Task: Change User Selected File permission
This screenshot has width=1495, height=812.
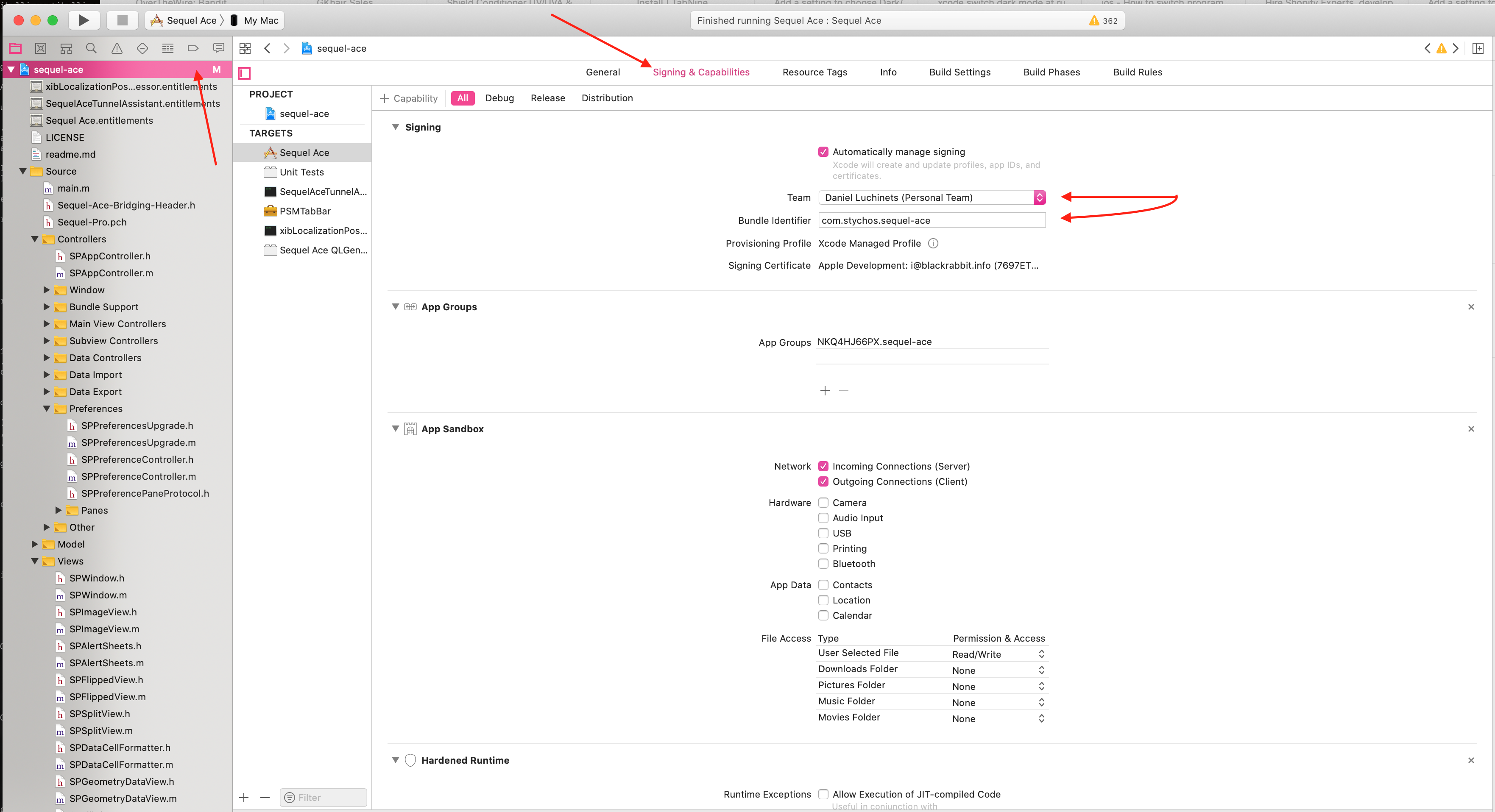Action: point(998,654)
